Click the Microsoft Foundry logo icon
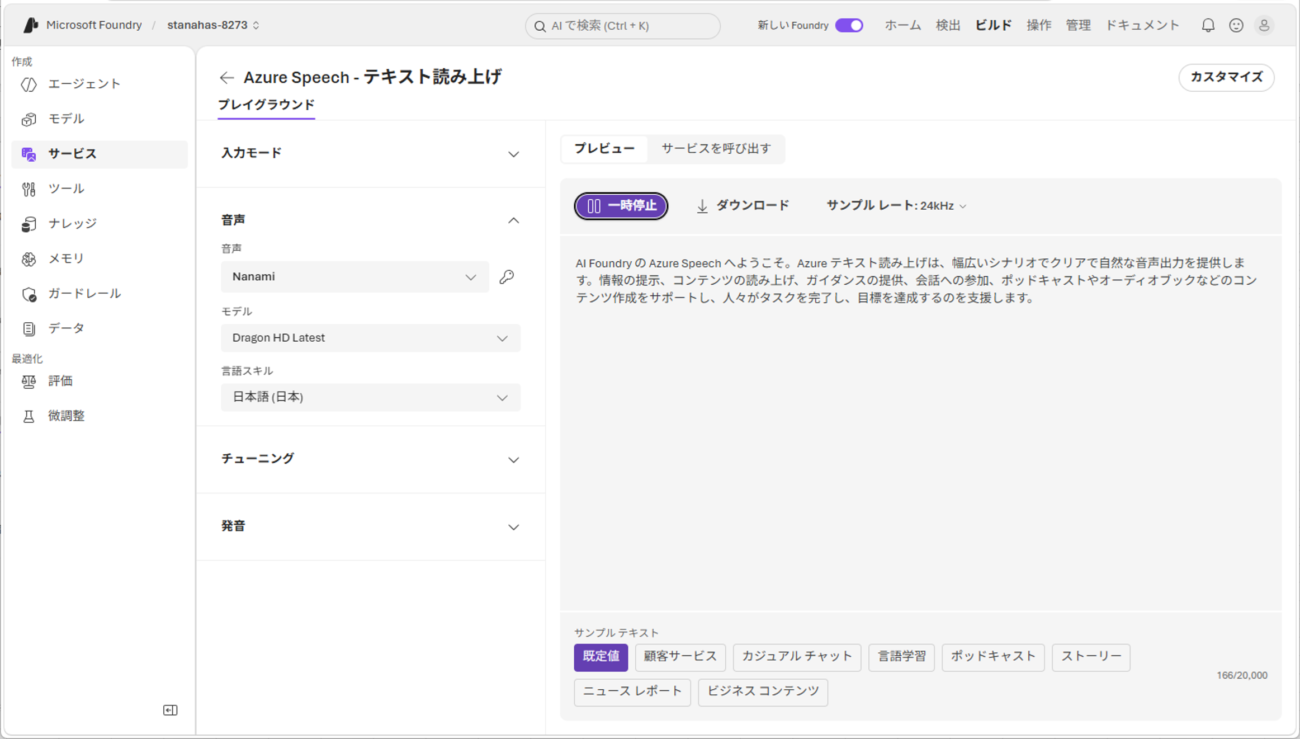This screenshot has height=739, width=1300. pos(31,25)
